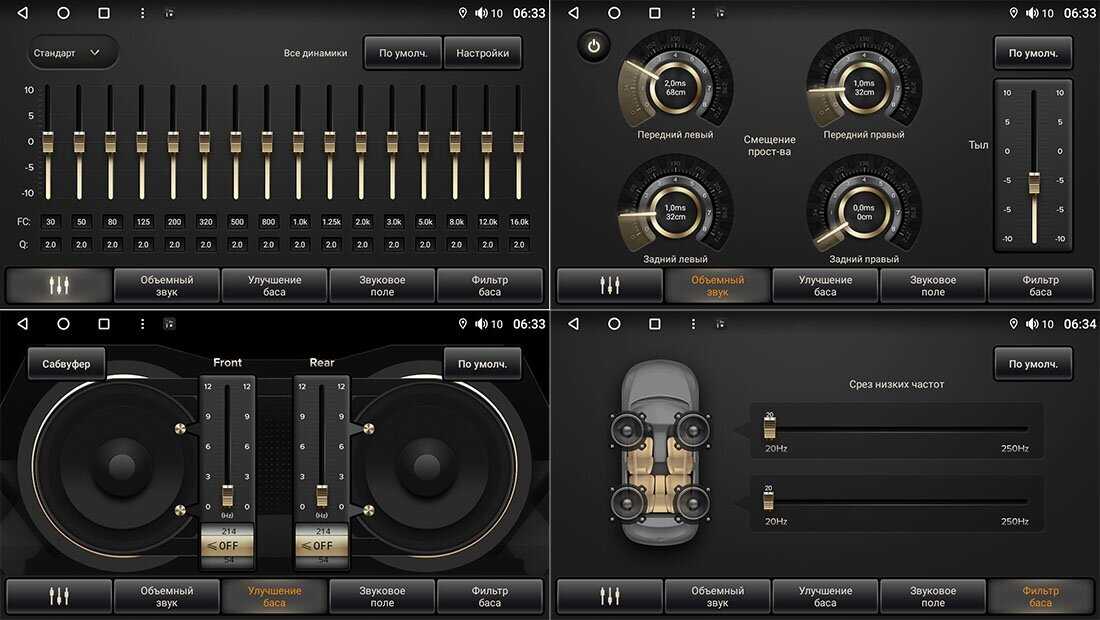Screen dimensions: 1100x620
Task: Toggle the Front bass boost OFF switch
Action: [227, 546]
